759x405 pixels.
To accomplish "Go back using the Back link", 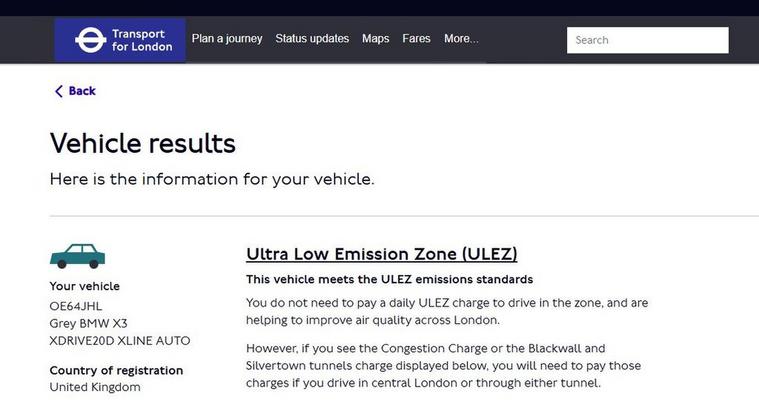I will click(x=76, y=91).
